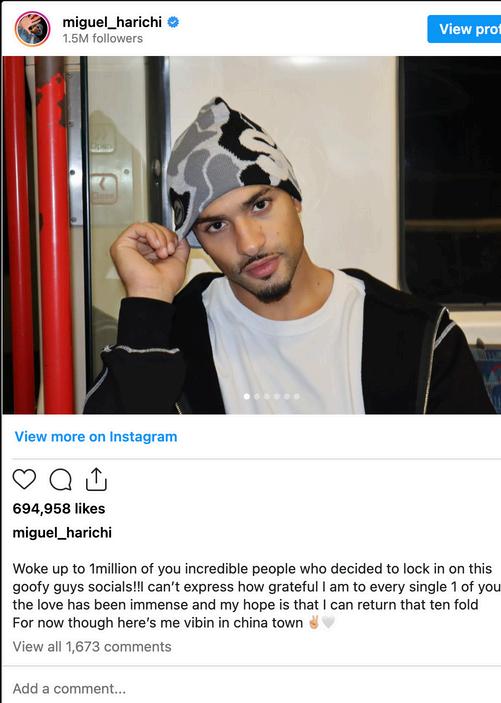Open the miguel_harichi header username
The image size is (501, 703).
click(112, 22)
